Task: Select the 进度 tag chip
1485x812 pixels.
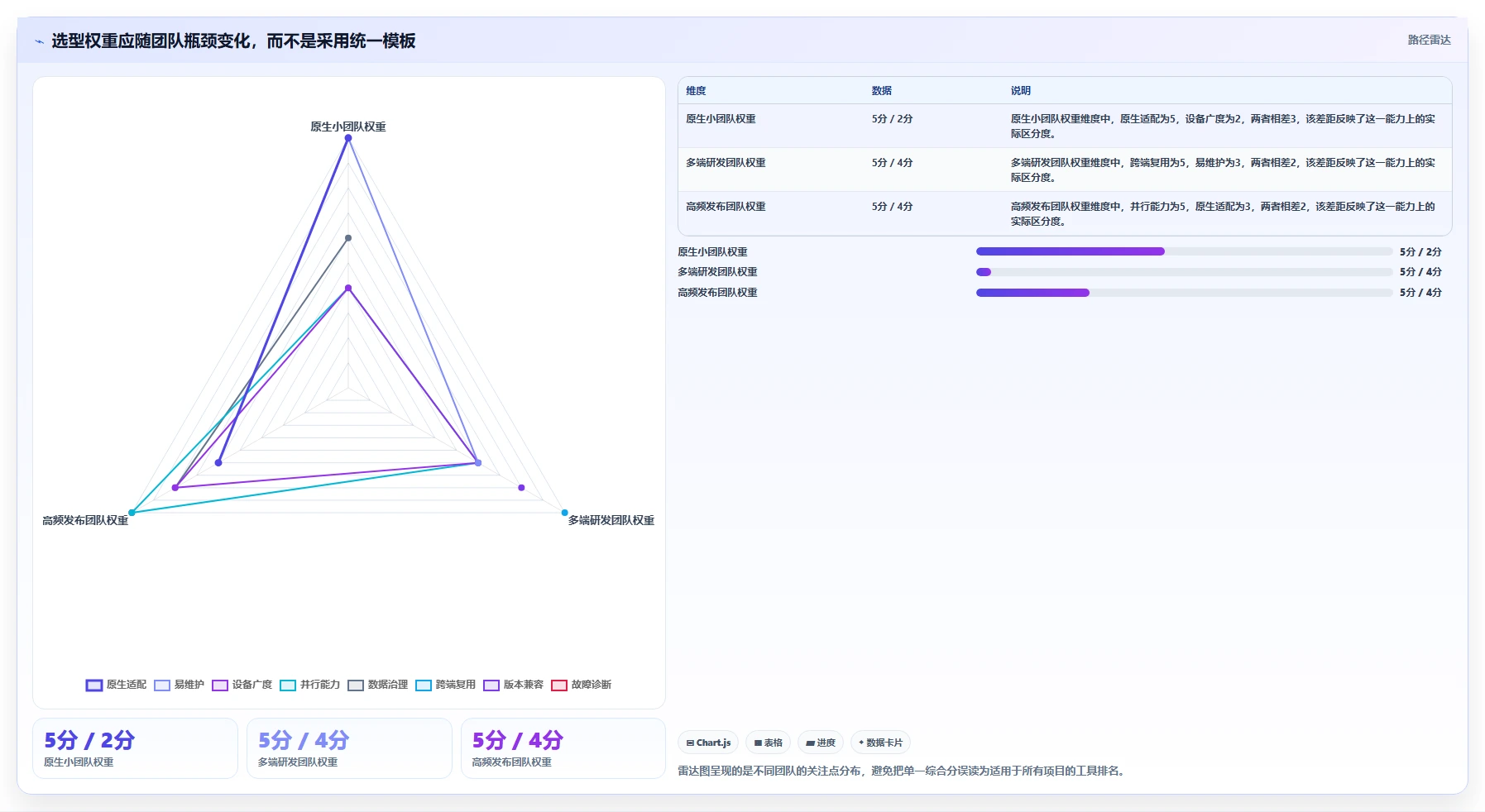Action: (x=821, y=743)
